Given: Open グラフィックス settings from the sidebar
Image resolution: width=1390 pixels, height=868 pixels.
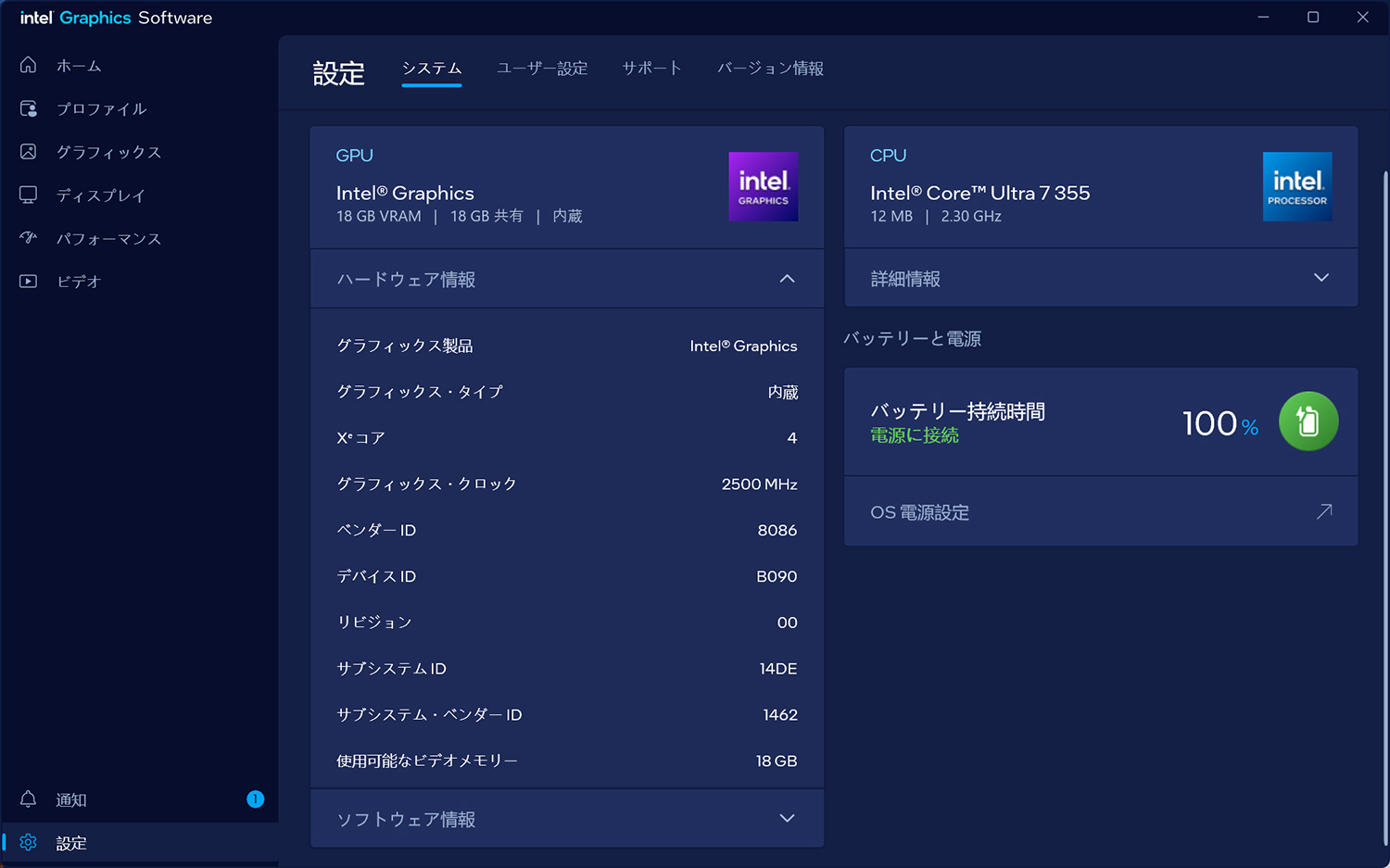Looking at the screenshot, I should [x=108, y=152].
